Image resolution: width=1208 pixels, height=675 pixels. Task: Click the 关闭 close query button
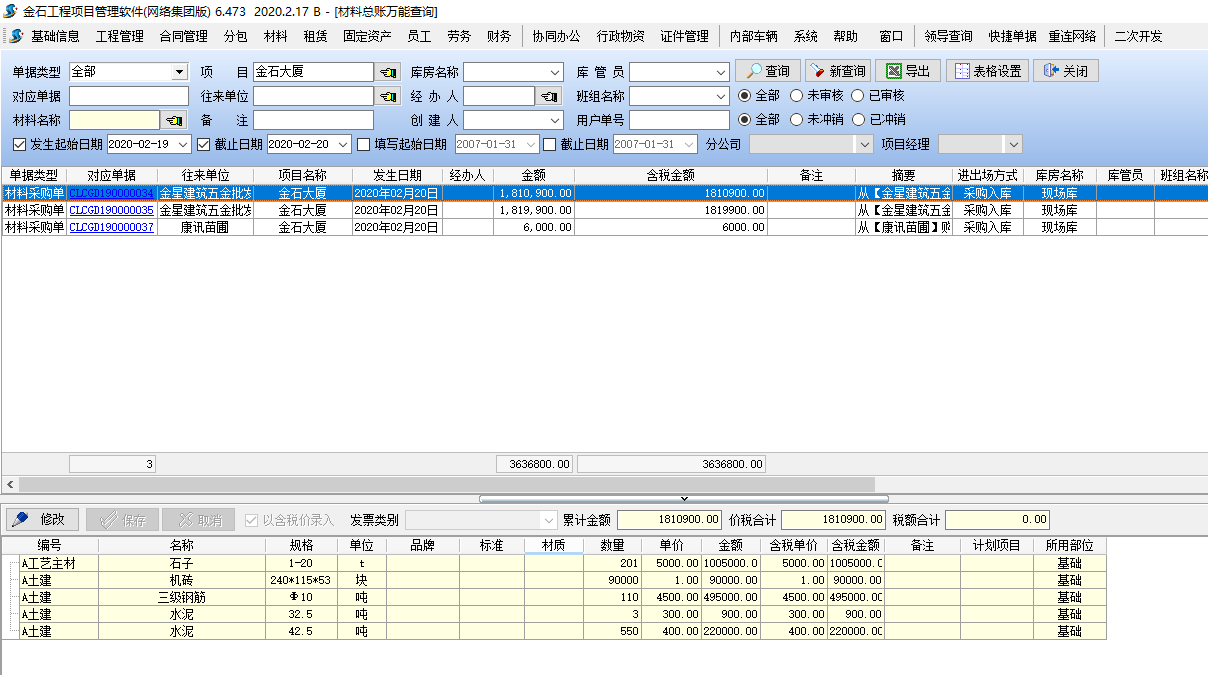click(x=1066, y=71)
